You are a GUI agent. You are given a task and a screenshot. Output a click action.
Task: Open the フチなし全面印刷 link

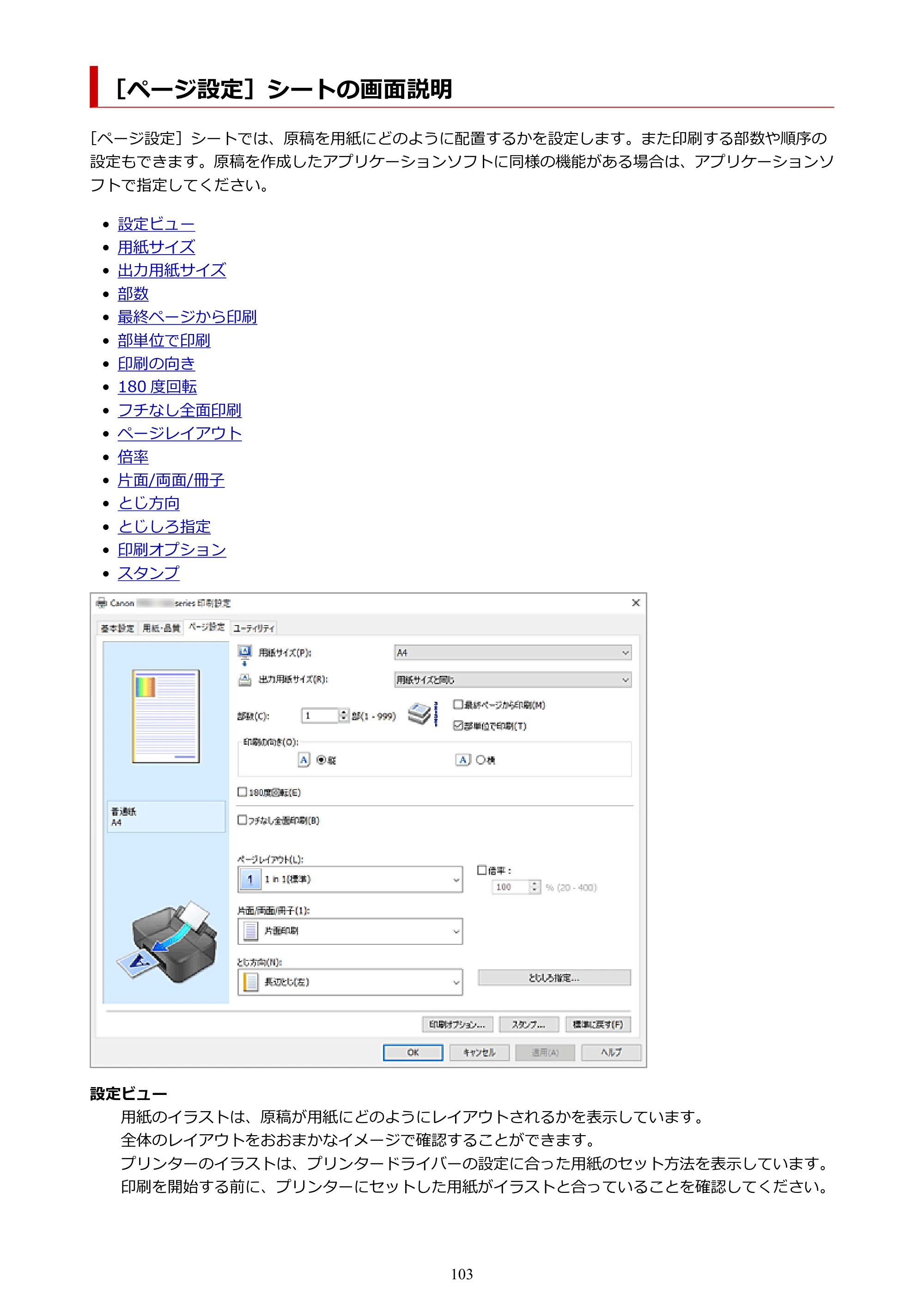click(179, 410)
